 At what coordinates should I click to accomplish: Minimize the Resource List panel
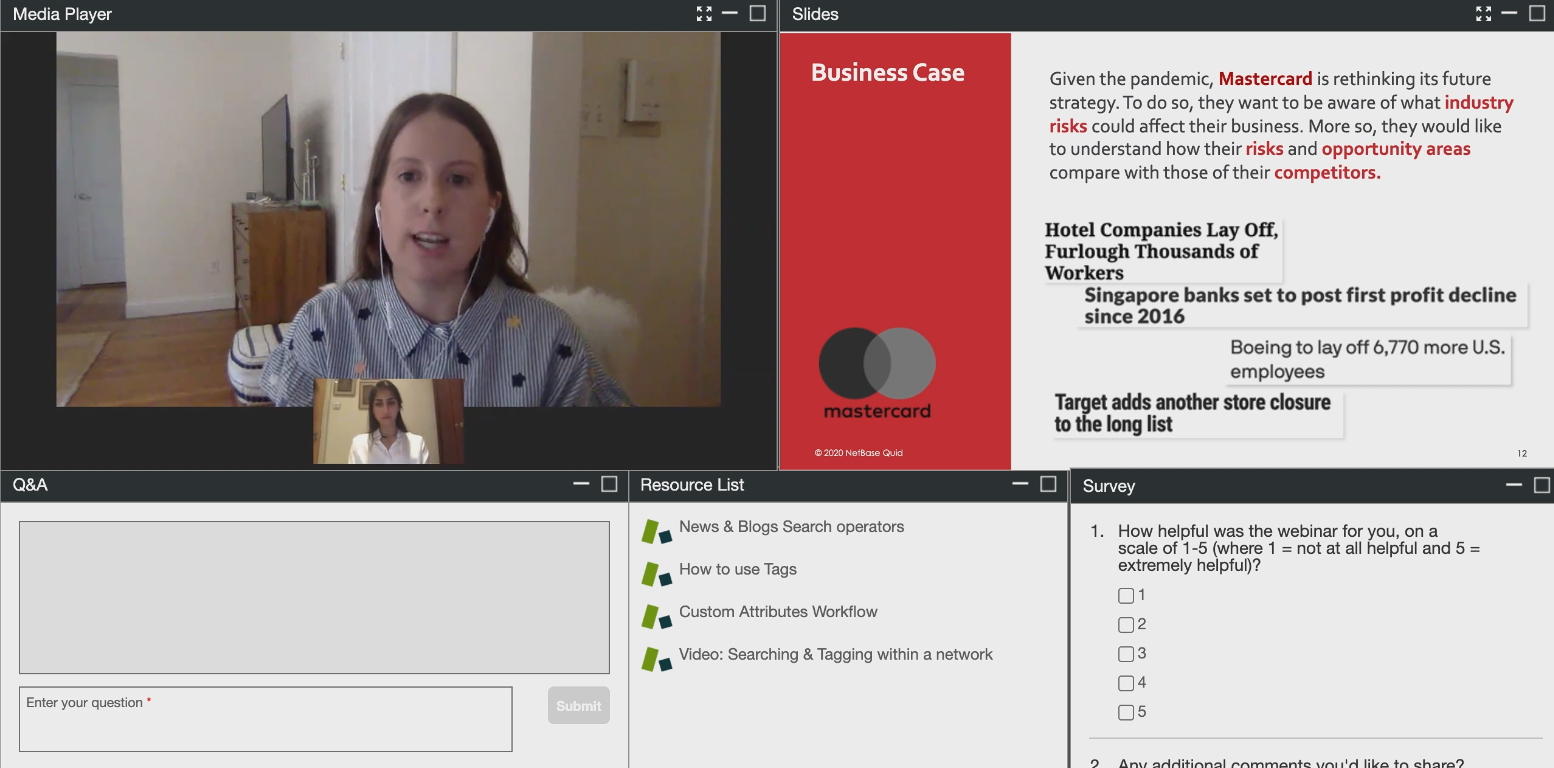pyautogui.click(x=1020, y=484)
